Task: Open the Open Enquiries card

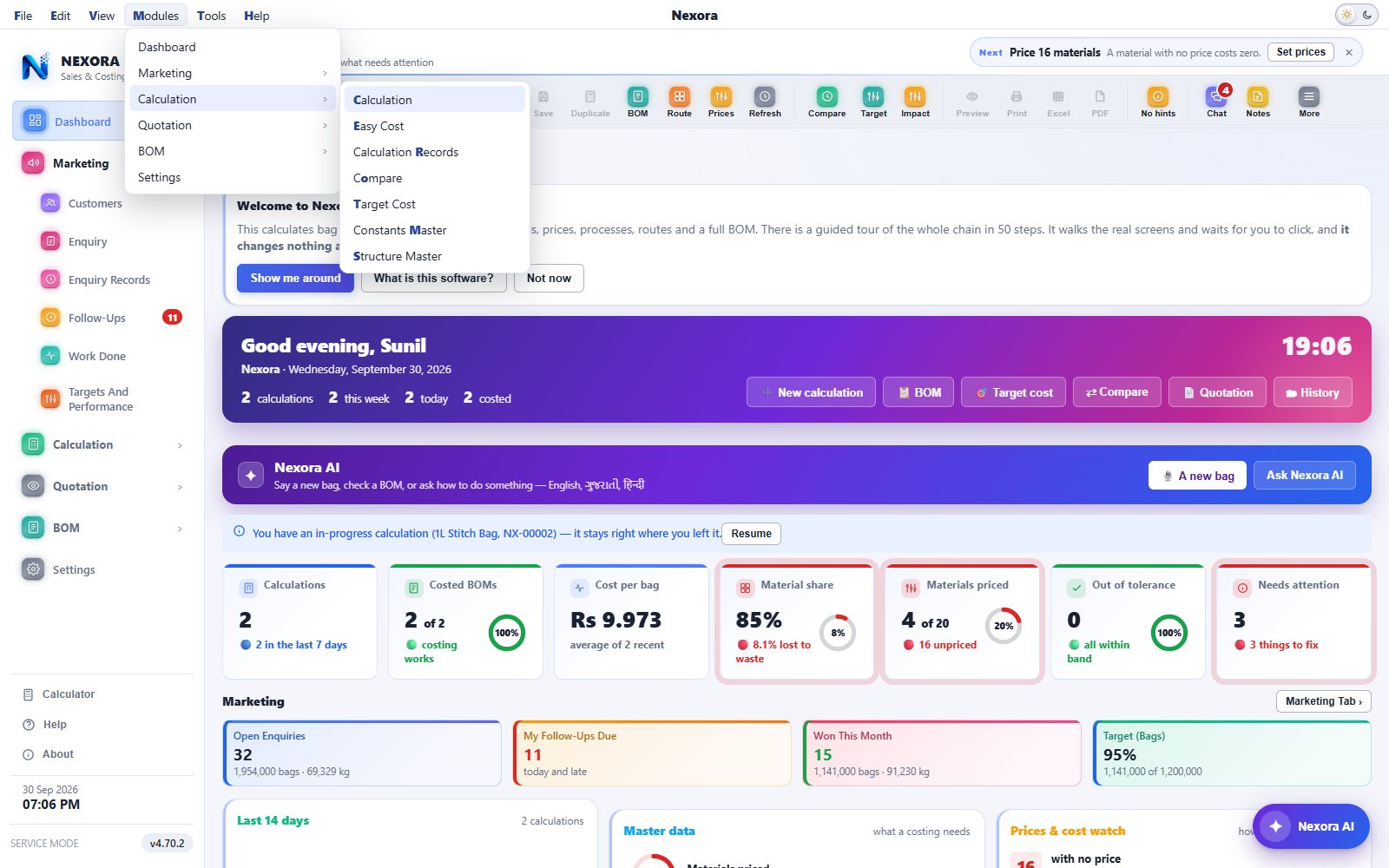Action: [362, 753]
